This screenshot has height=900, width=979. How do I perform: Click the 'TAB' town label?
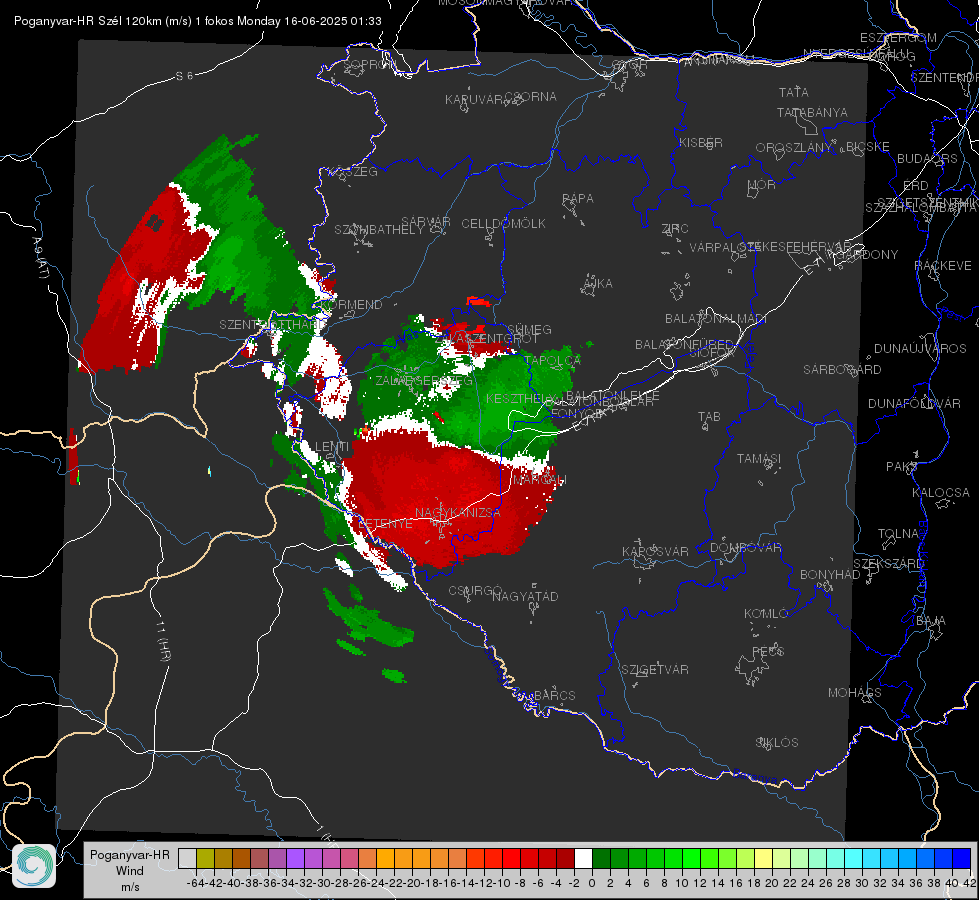click(x=709, y=417)
